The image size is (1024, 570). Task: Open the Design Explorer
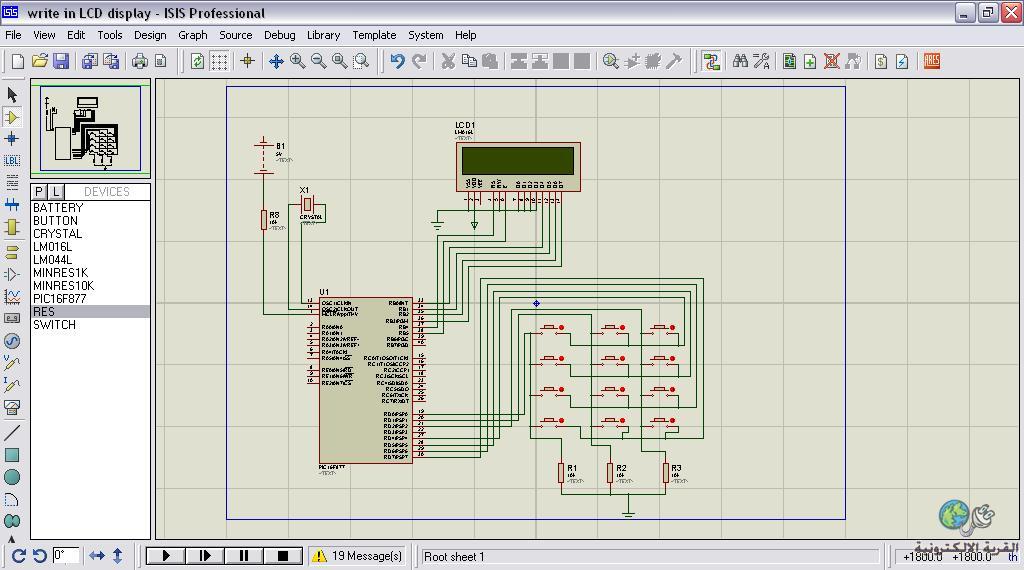[790, 61]
